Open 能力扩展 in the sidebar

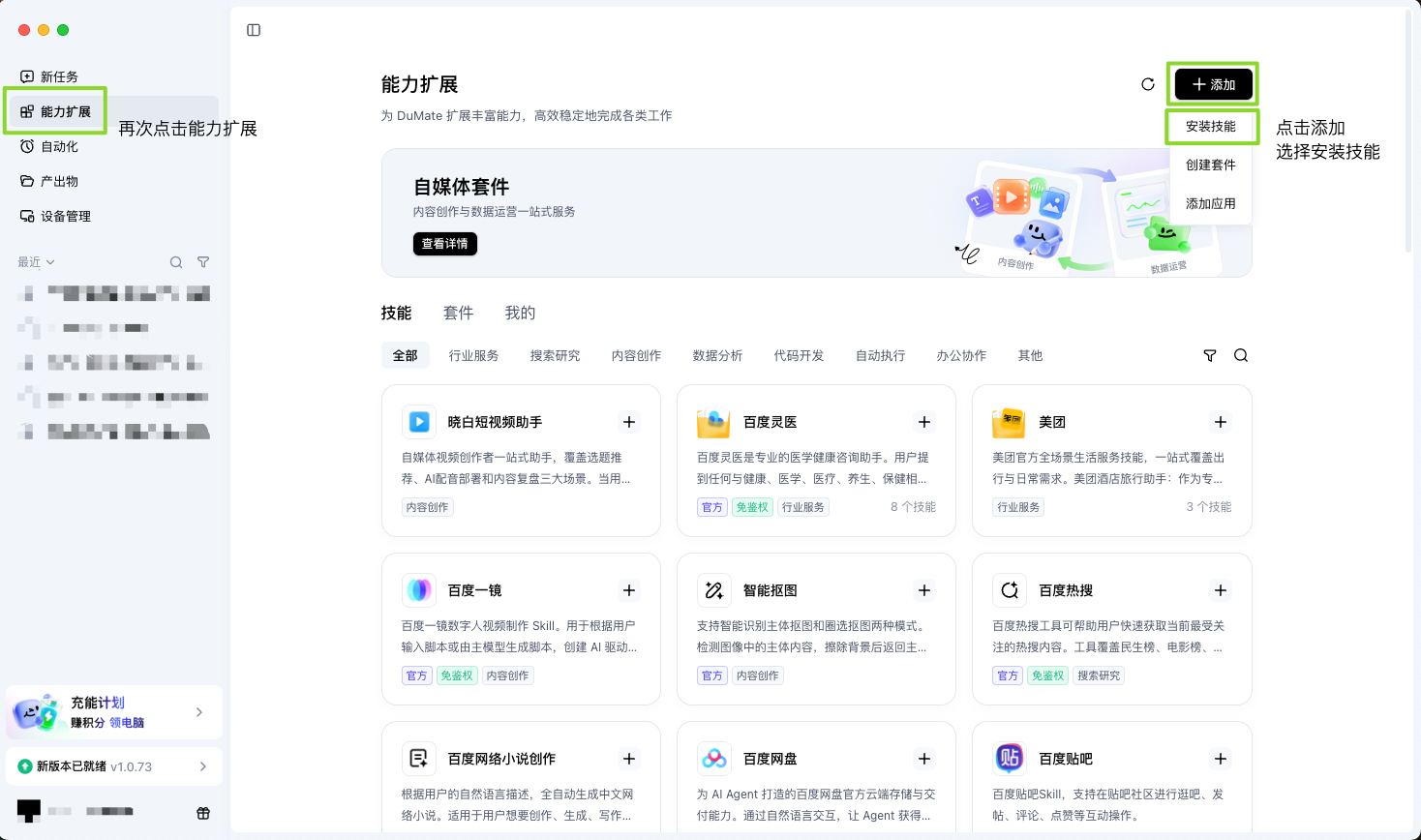[114, 111]
